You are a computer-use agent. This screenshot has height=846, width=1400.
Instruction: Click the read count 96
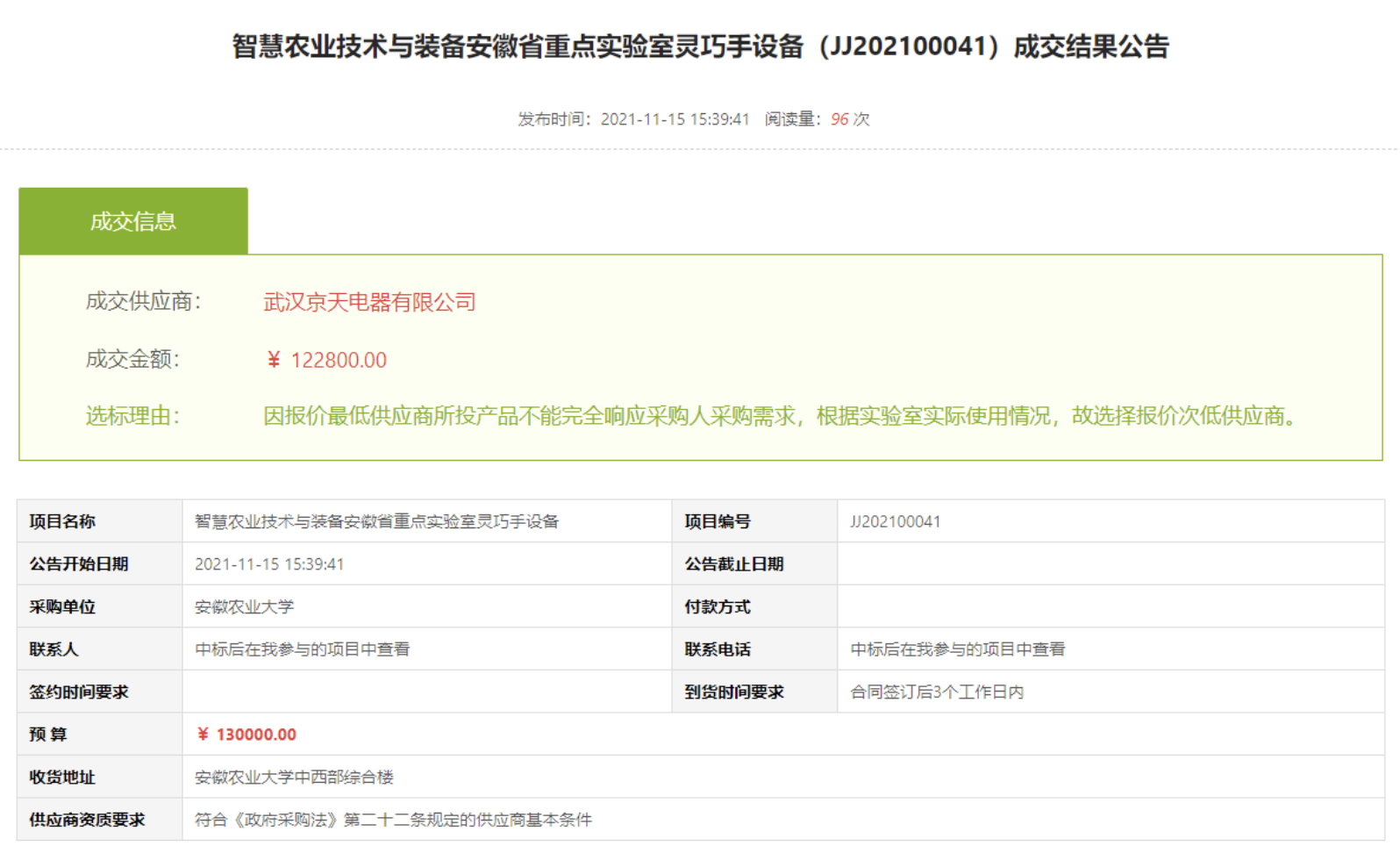(839, 118)
